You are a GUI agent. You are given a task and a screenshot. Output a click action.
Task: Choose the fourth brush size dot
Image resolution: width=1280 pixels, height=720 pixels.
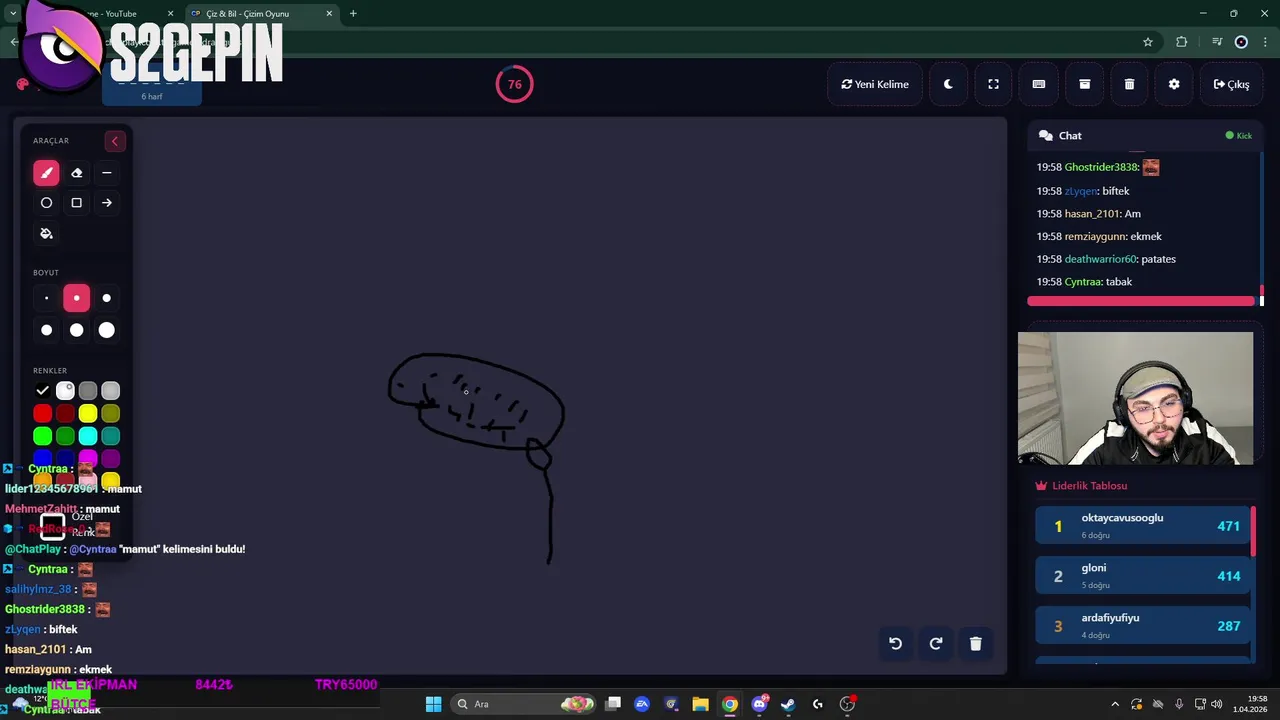pyautogui.click(x=46, y=330)
